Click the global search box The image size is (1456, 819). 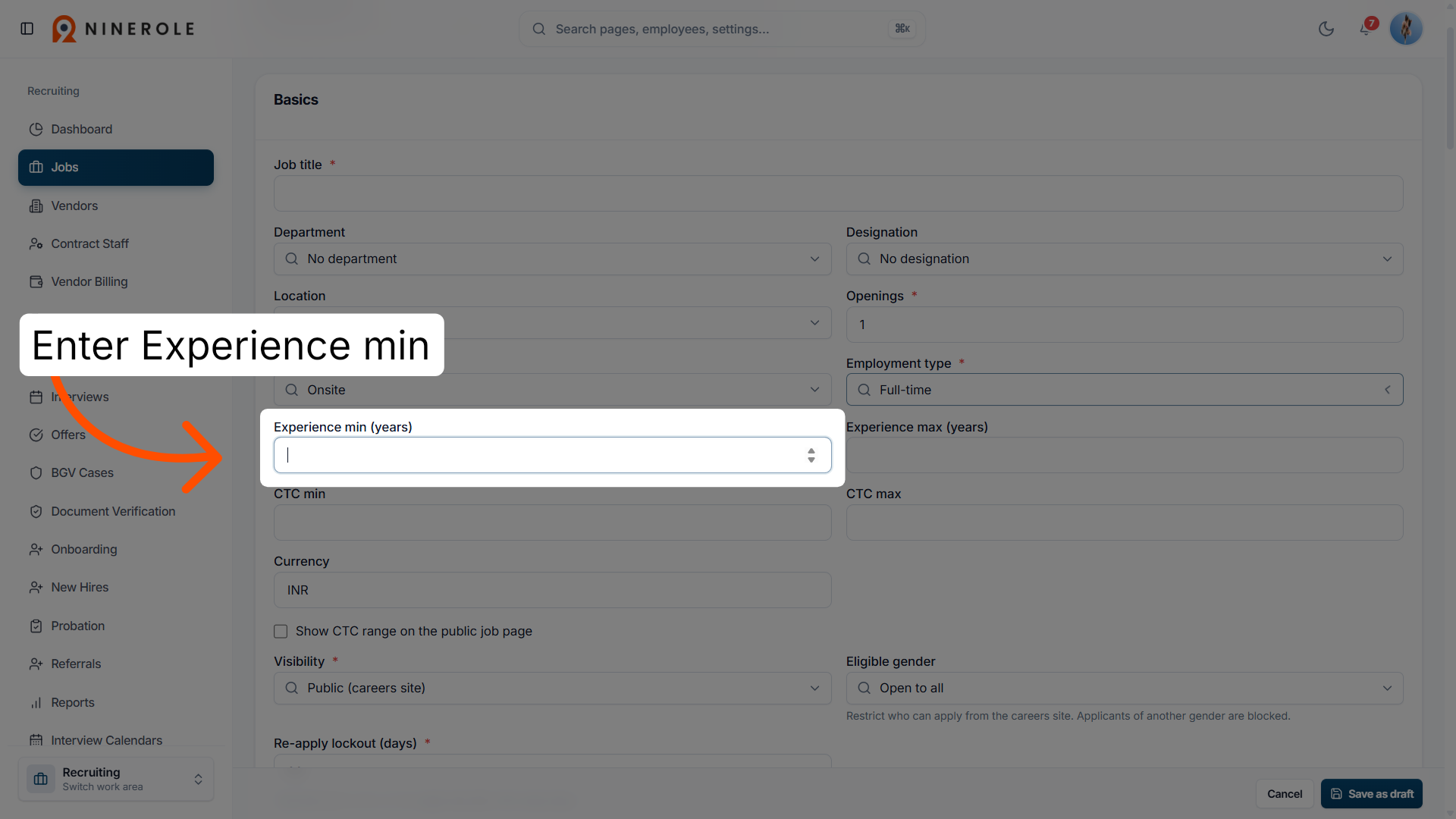[x=722, y=29]
